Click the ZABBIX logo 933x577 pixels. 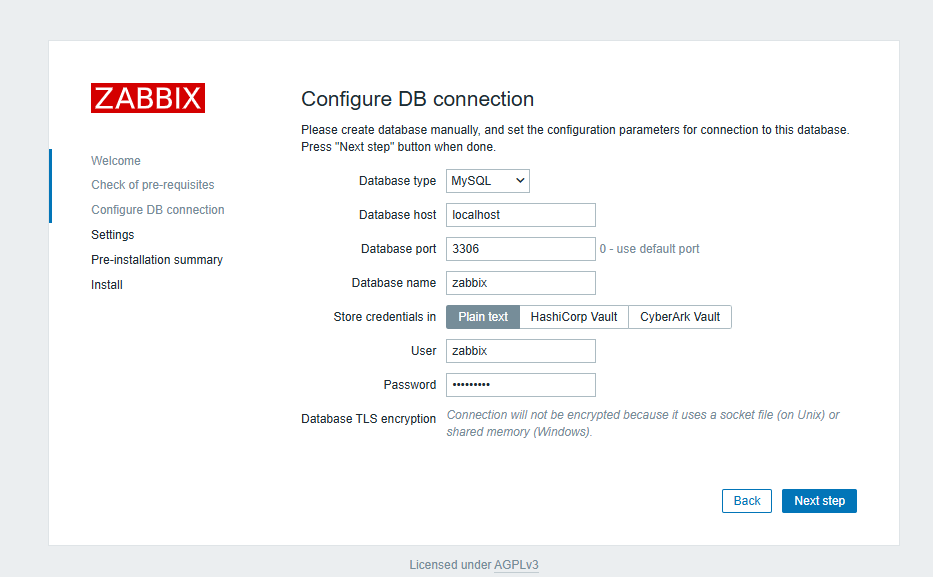coord(148,98)
